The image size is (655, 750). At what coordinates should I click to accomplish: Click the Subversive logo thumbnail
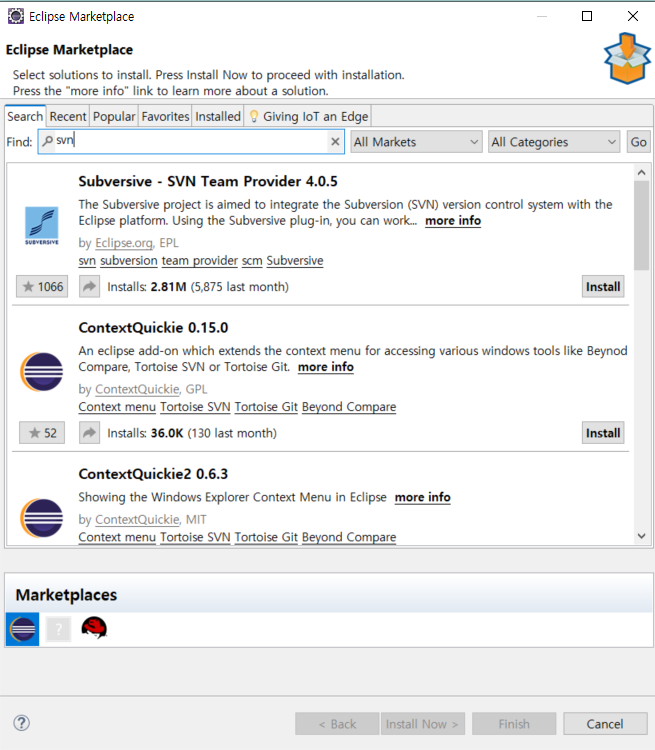(42, 225)
